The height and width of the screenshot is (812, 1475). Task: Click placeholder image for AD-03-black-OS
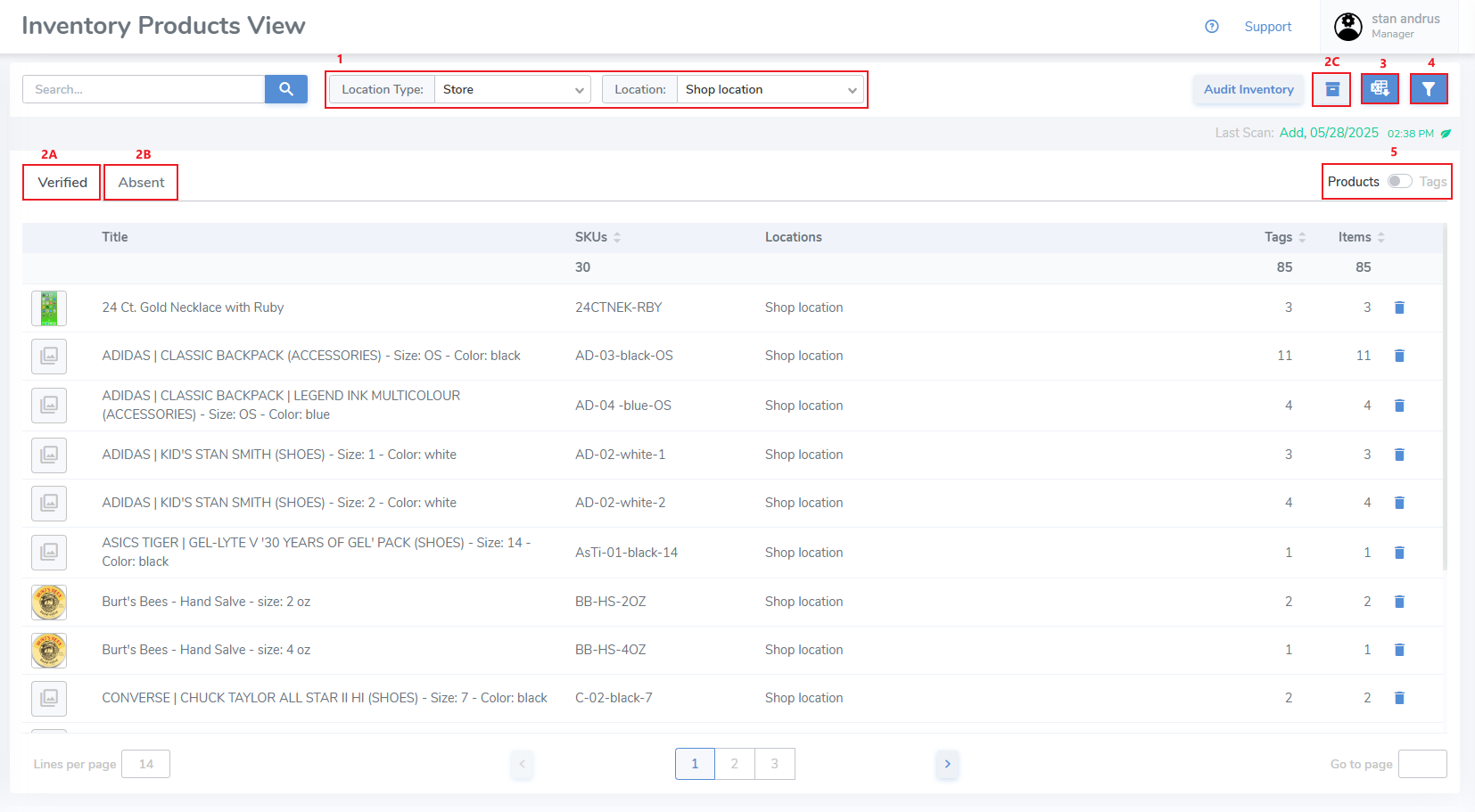point(49,357)
